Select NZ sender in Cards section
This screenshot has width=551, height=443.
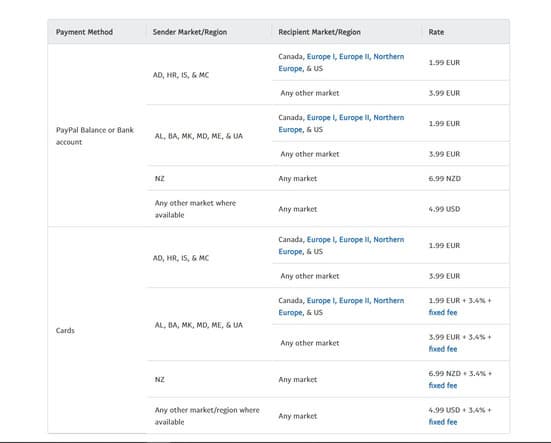pyautogui.click(x=160, y=379)
